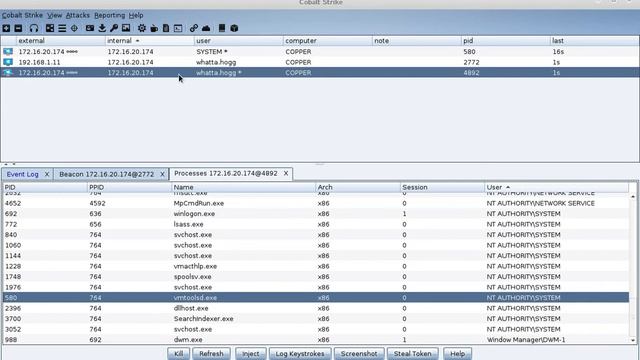Sort sessions by the user column header
Image resolution: width=640 pixels, height=360 pixels.
coord(238,41)
